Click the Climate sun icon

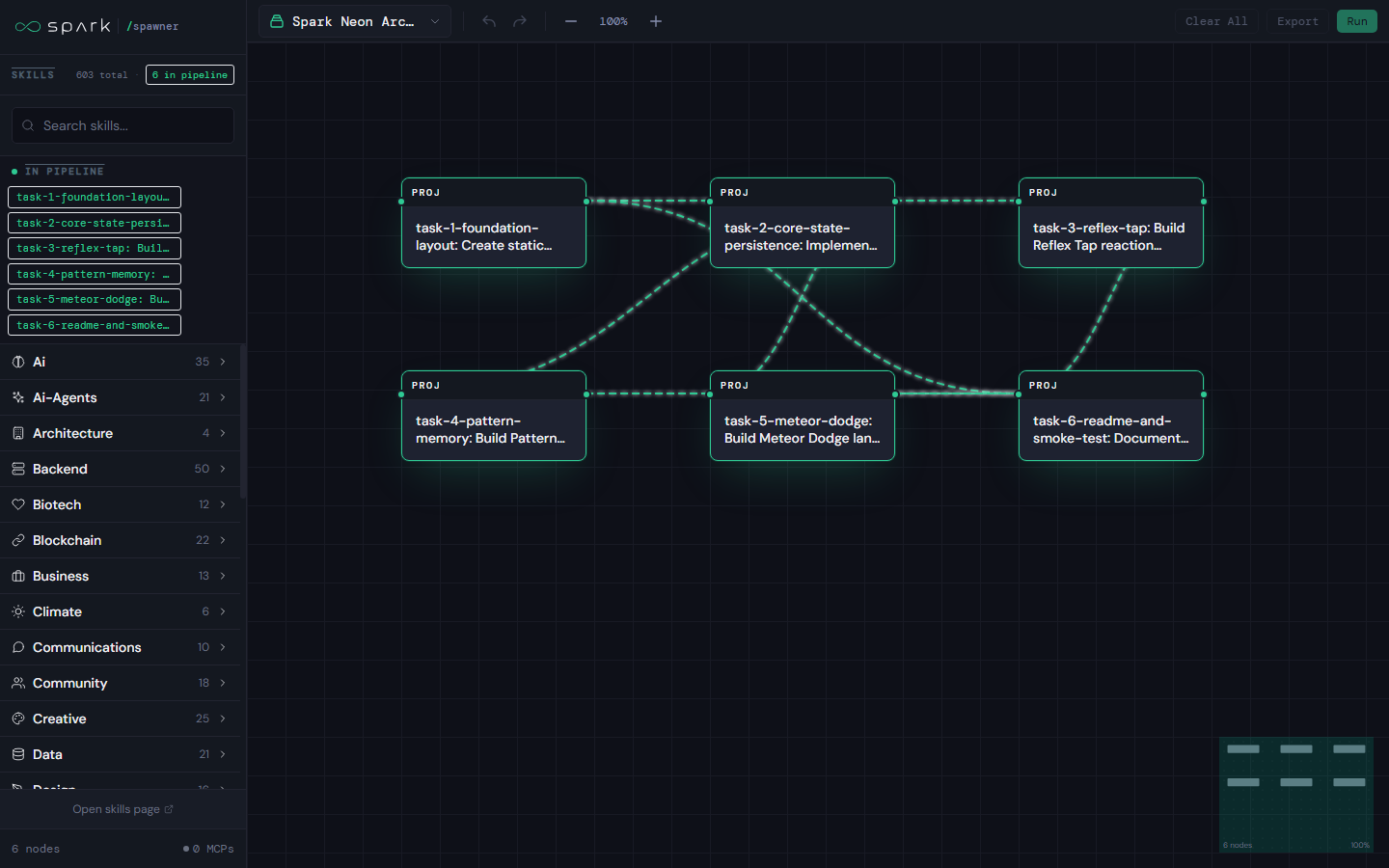pos(18,611)
